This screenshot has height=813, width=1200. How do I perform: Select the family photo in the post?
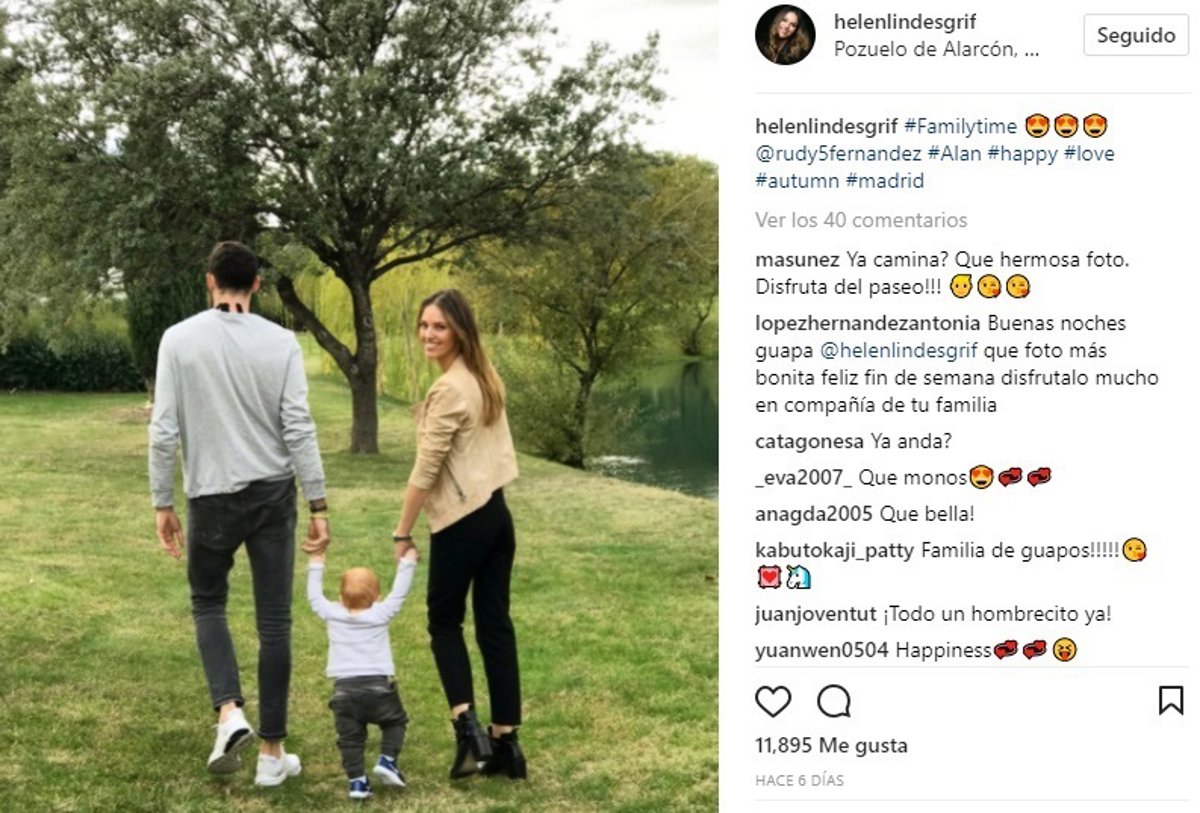[359, 406]
